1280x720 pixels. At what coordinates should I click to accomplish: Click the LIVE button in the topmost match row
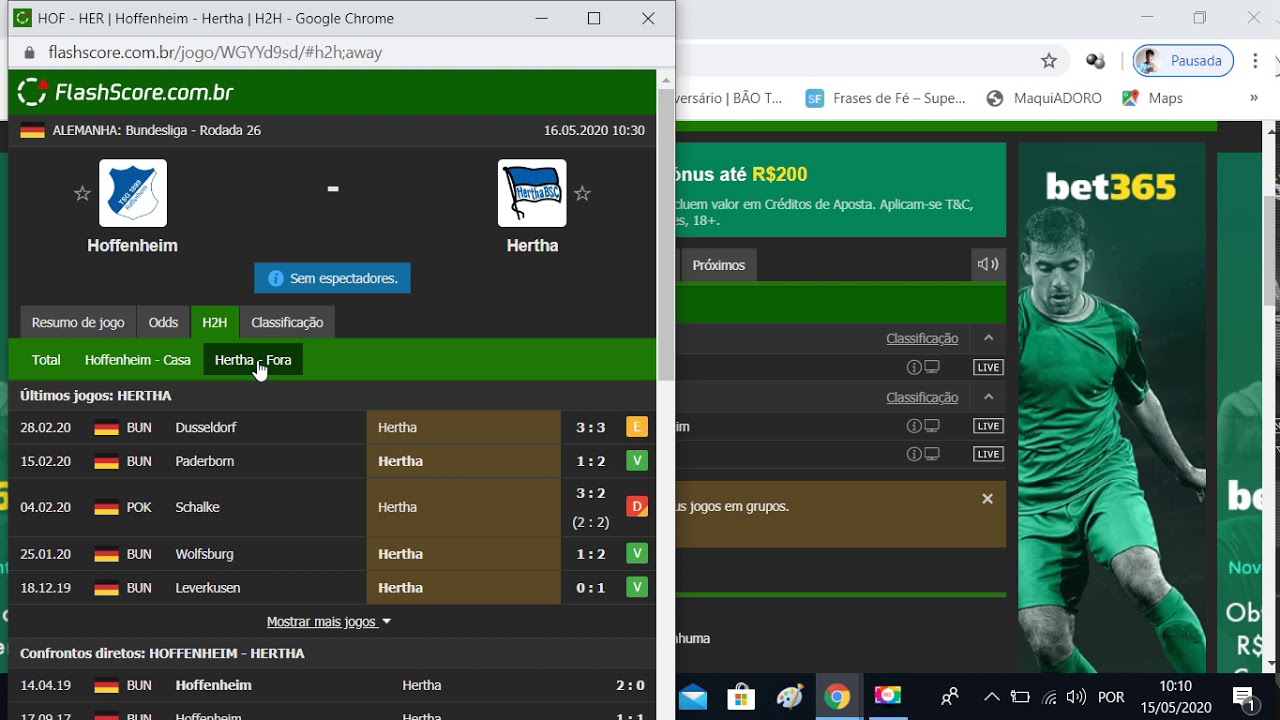(x=988, y=367)
